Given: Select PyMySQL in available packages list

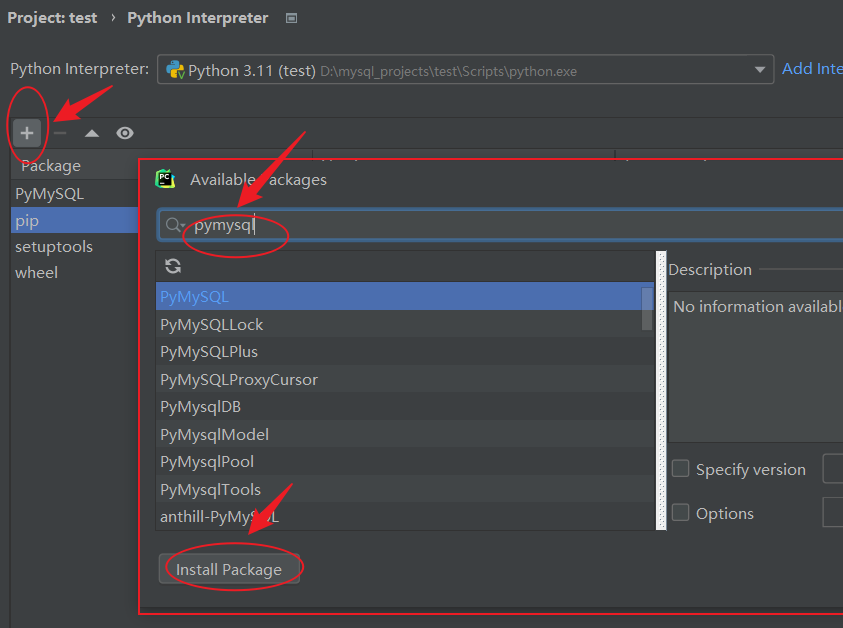Looking at the screenshot, I should [405, 296].
